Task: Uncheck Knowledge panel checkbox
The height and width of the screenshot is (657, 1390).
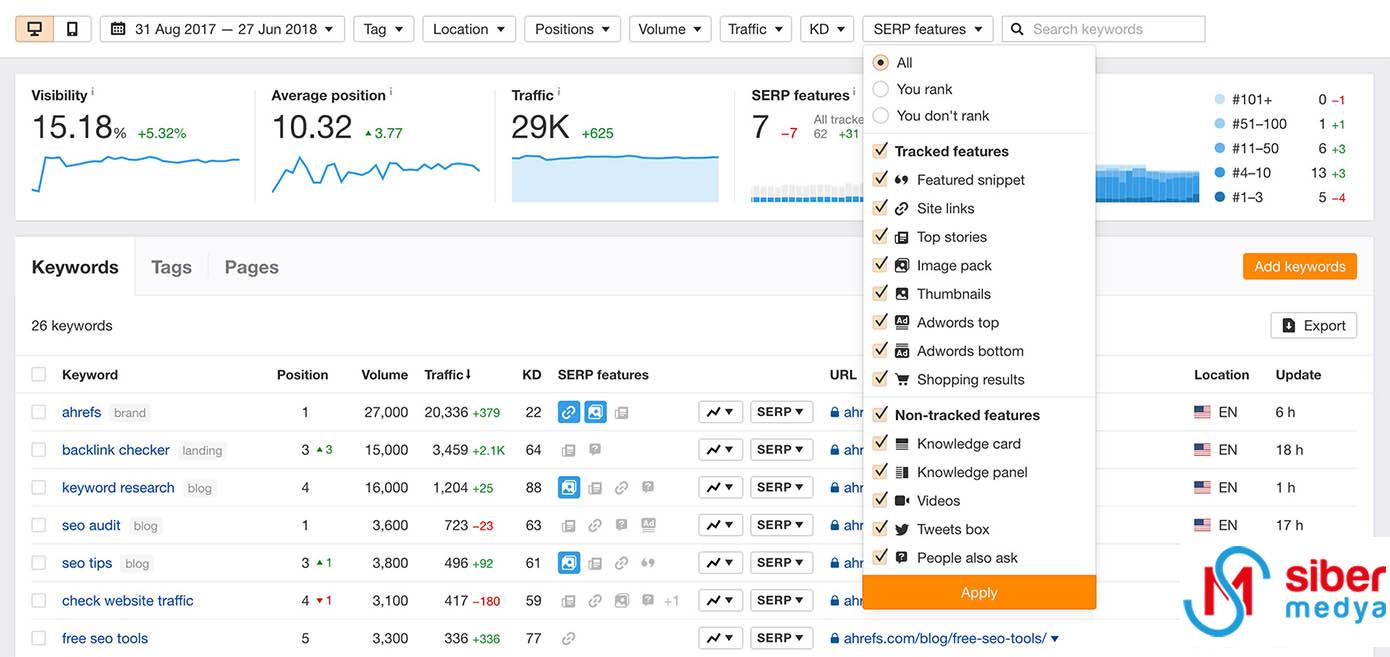Action: (x=880, y=471)
